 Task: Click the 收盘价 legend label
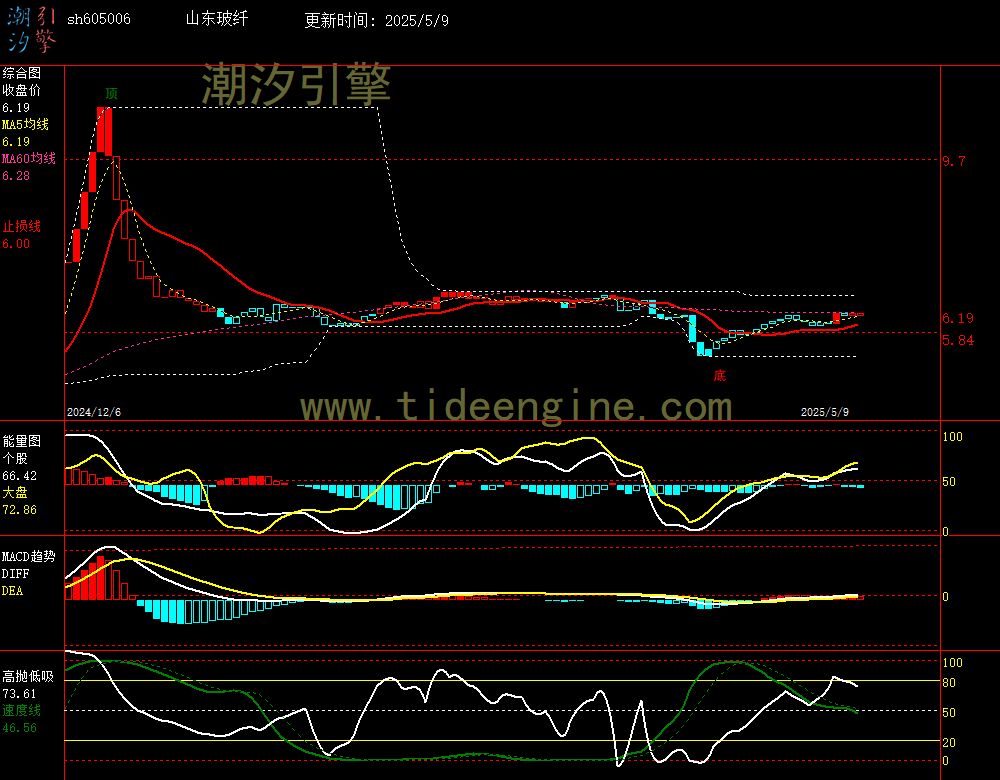coord(22,90)
